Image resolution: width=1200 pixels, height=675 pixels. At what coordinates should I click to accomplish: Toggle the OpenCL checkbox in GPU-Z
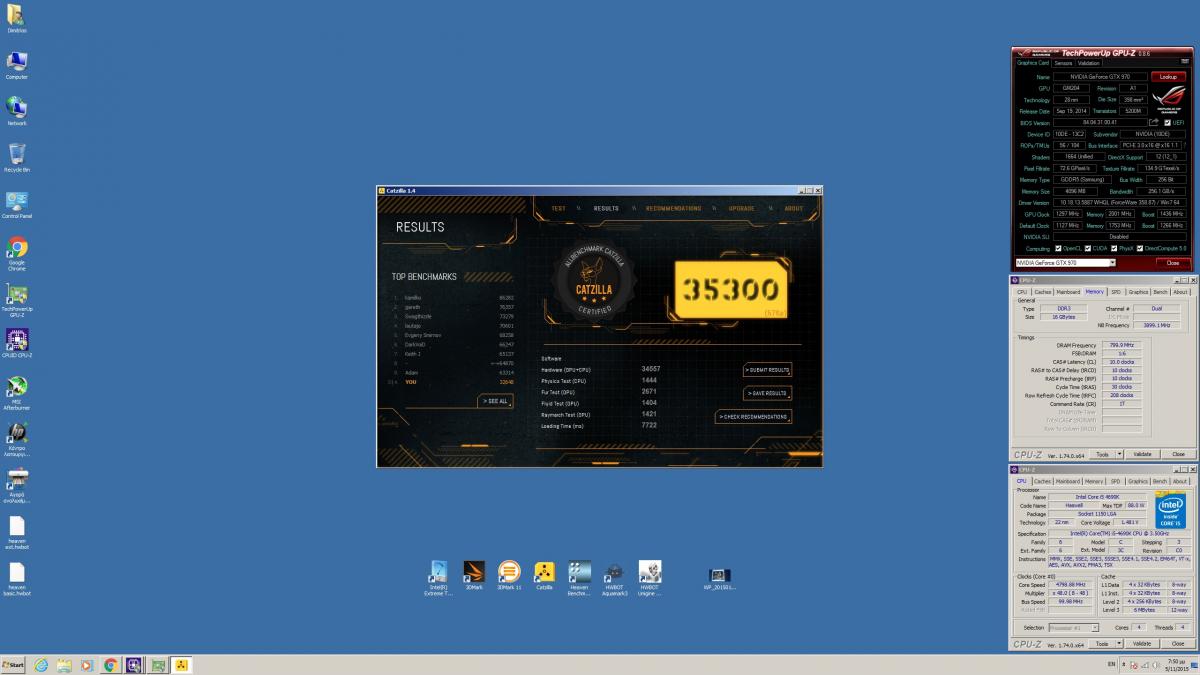pyautogui.click(x=1058, y=248)
